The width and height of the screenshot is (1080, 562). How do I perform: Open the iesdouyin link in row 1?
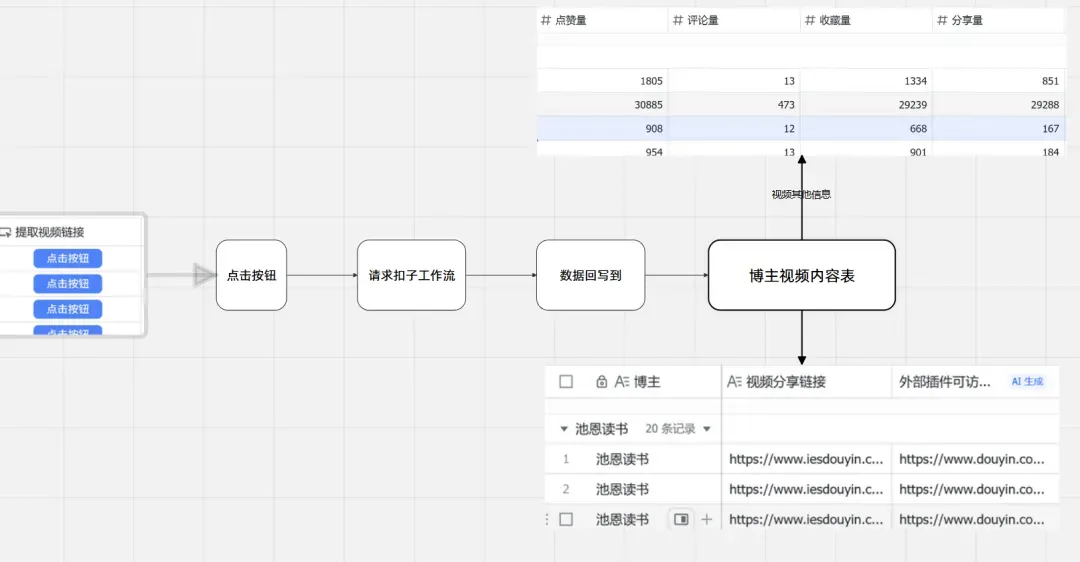point(806,459)
